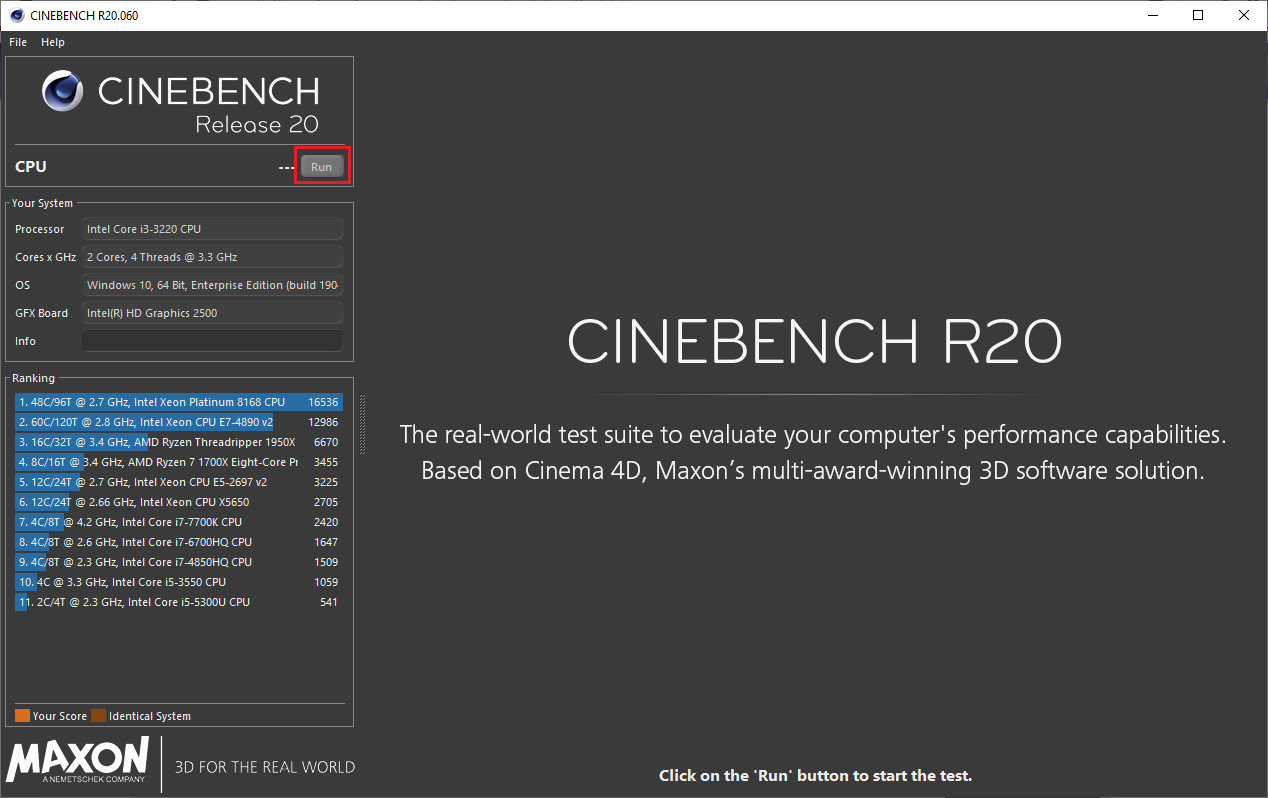Click the empty Info input field
This screenshot has width=1268, height=798.
click(x=212, y=341)
